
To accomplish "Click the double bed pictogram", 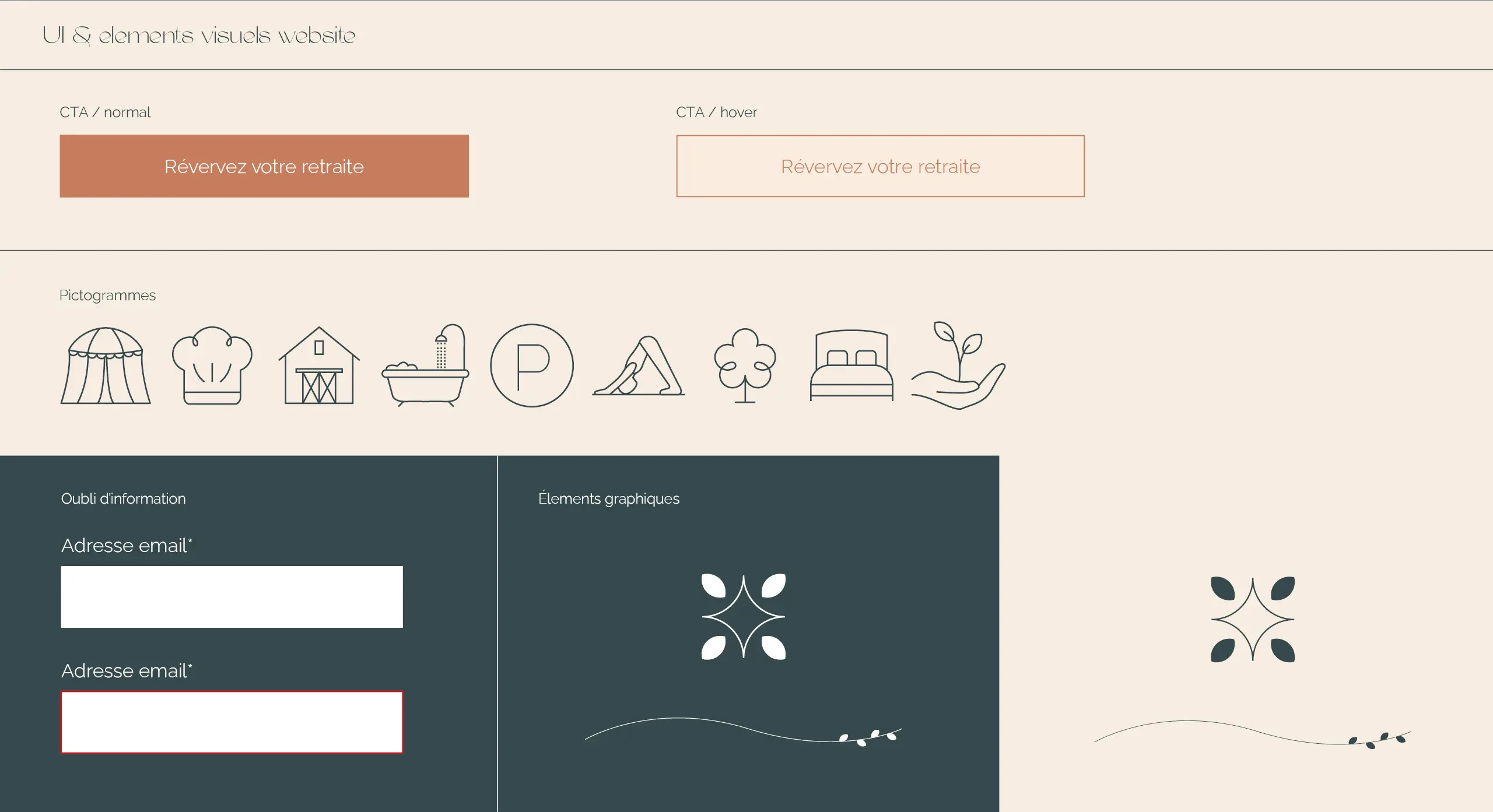I will pyautogui.click(x=851, y=365).
